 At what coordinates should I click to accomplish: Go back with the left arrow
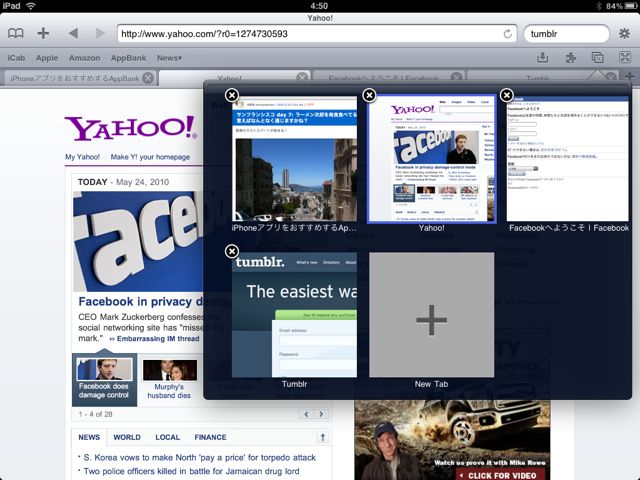pos(73,33)
